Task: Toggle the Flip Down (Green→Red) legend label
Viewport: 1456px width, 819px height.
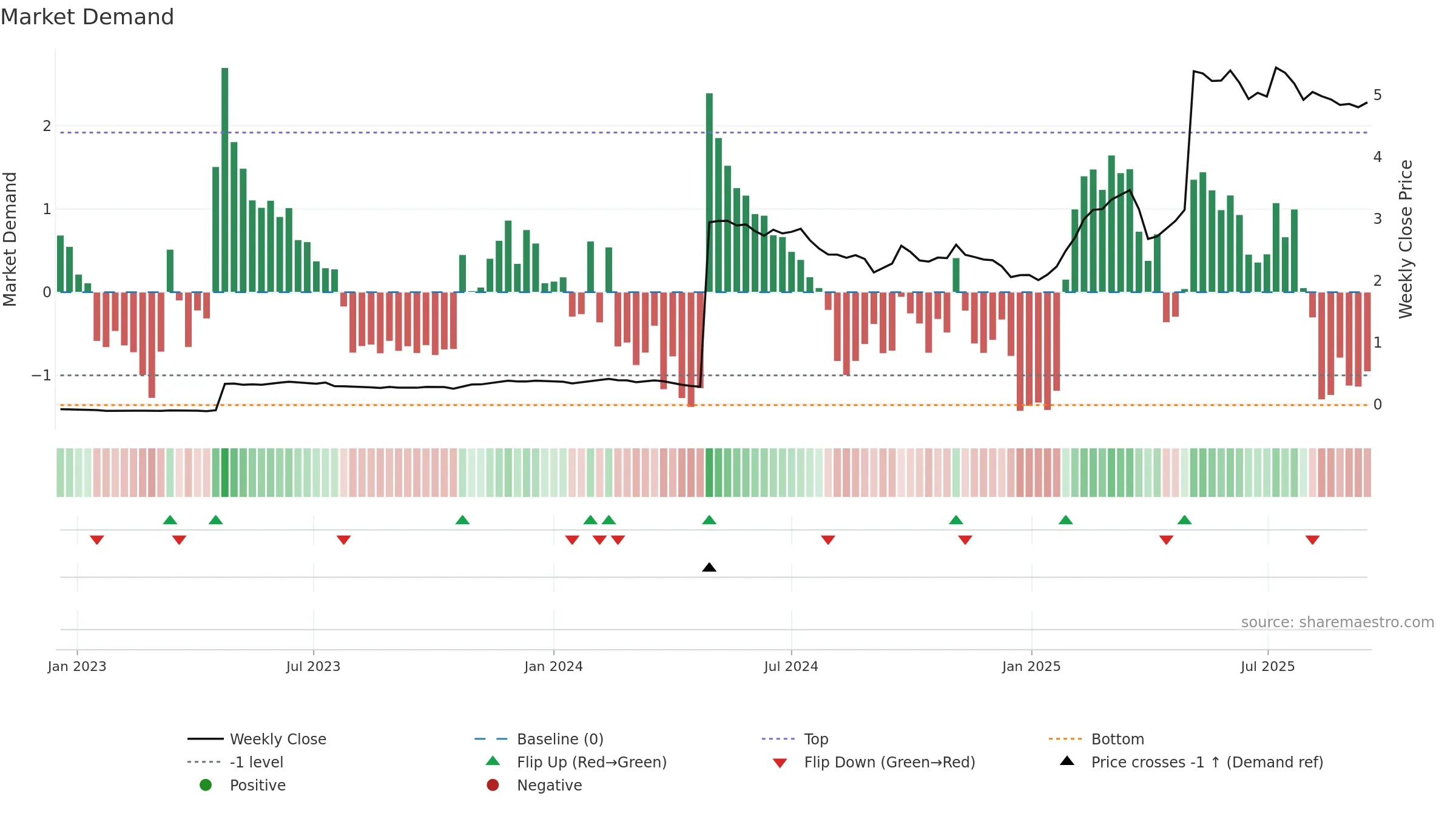Action: tap(889, 762)
